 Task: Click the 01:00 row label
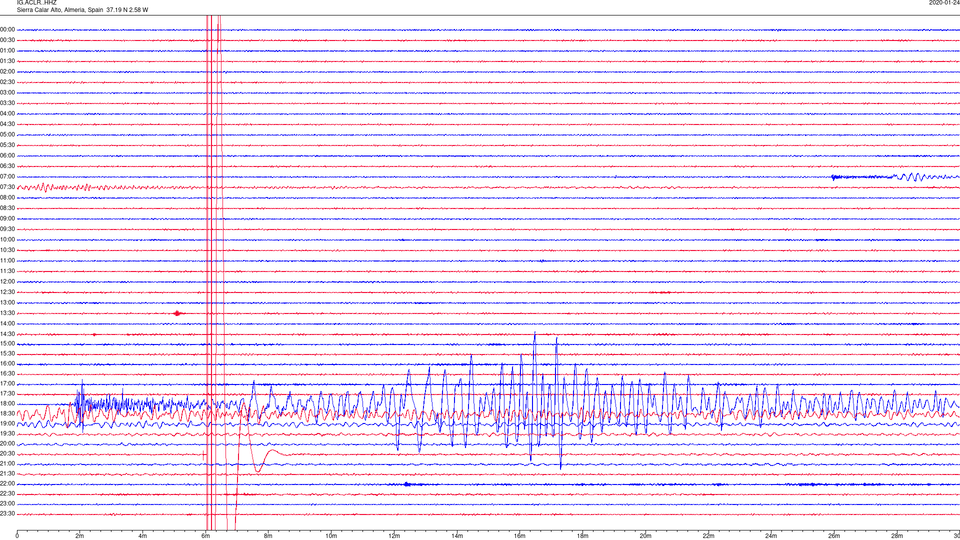click(7, 51)
